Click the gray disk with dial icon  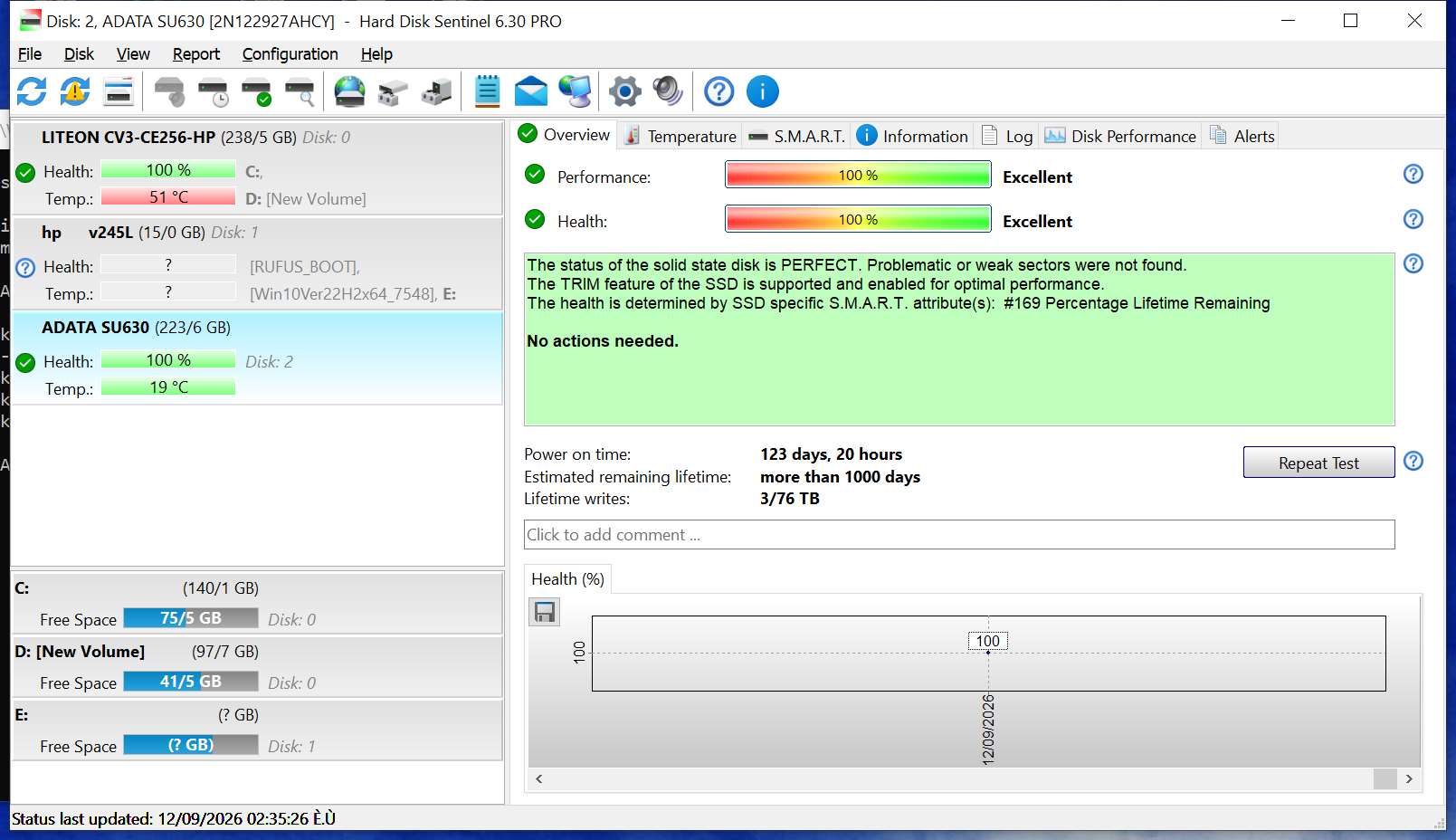[169, 91]
